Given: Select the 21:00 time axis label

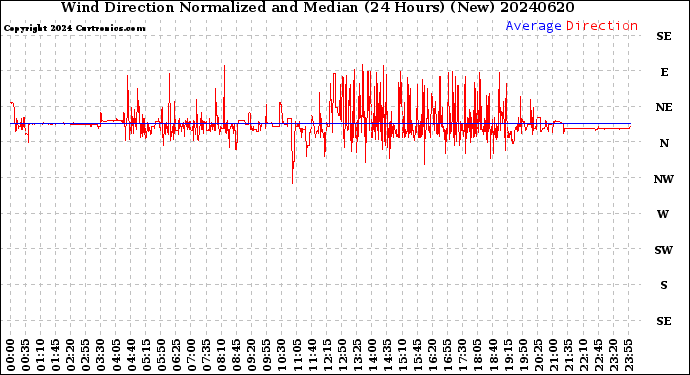Looking at the screenshot, I should click(553, 355).
